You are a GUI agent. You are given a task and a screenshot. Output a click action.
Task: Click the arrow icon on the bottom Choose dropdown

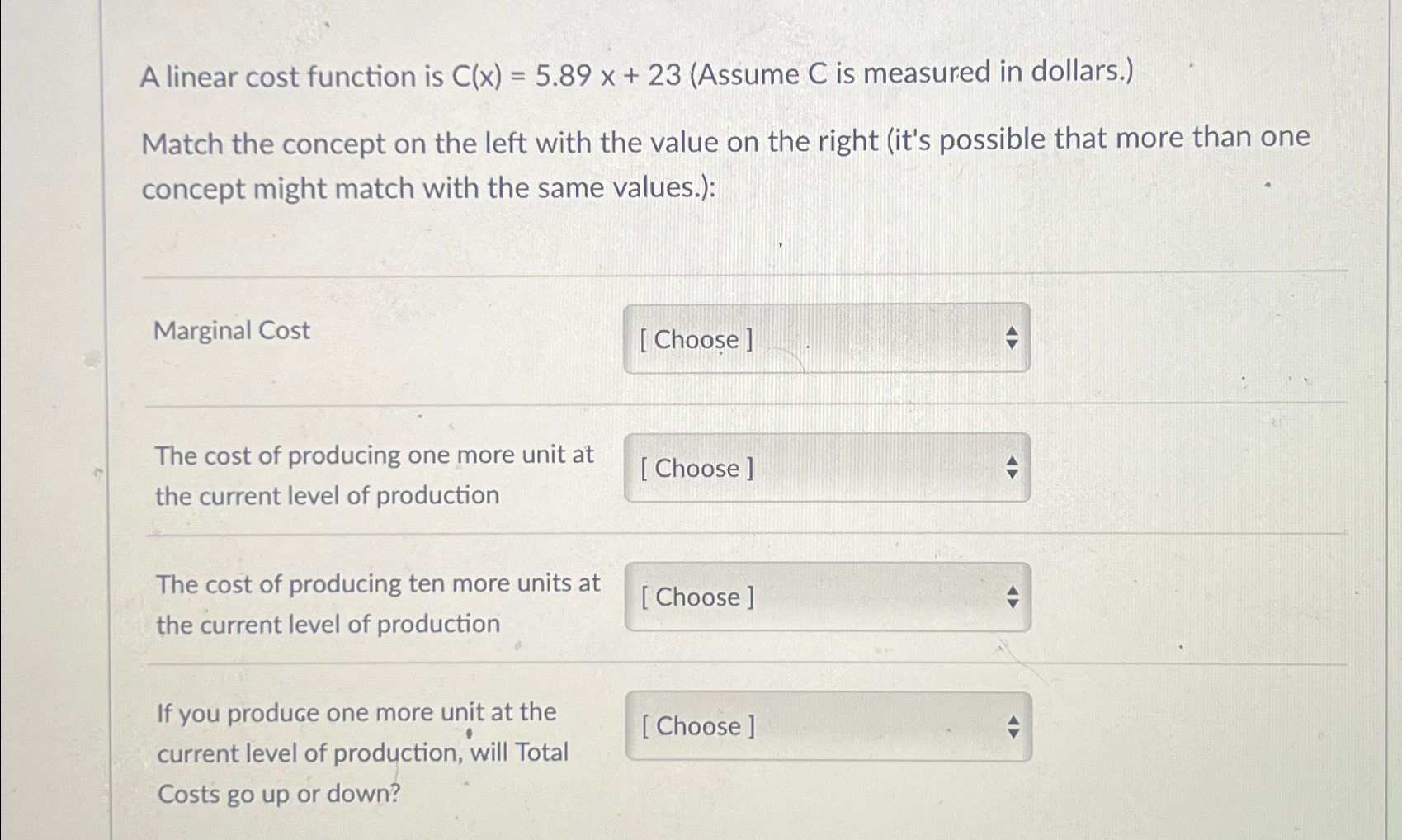1014,726
